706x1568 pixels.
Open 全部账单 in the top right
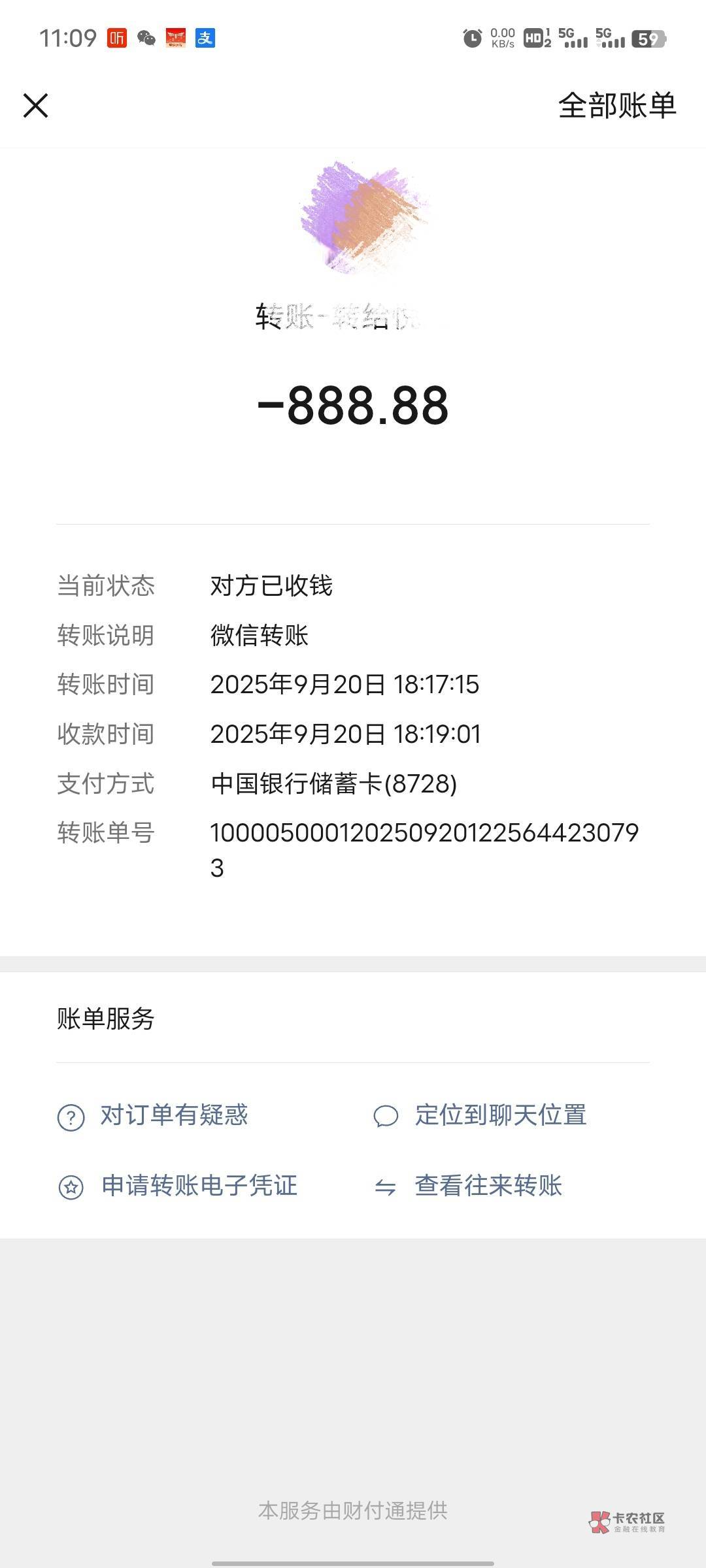click(x=617, y=105)
